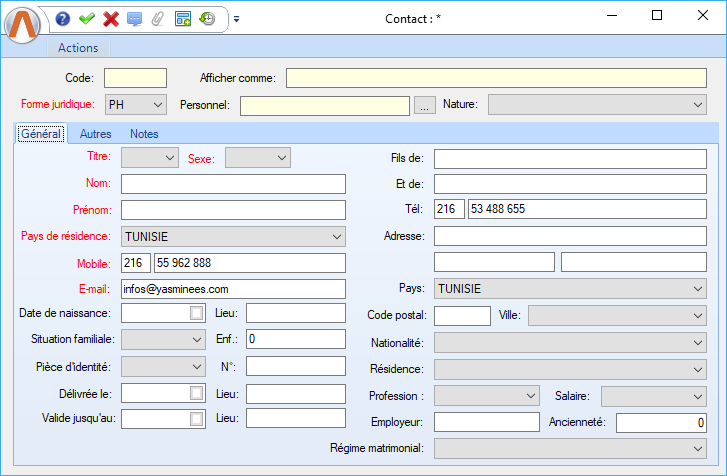727x476 pixels.
Task: Open the Actions menu
Action: (x=78, y=48)
